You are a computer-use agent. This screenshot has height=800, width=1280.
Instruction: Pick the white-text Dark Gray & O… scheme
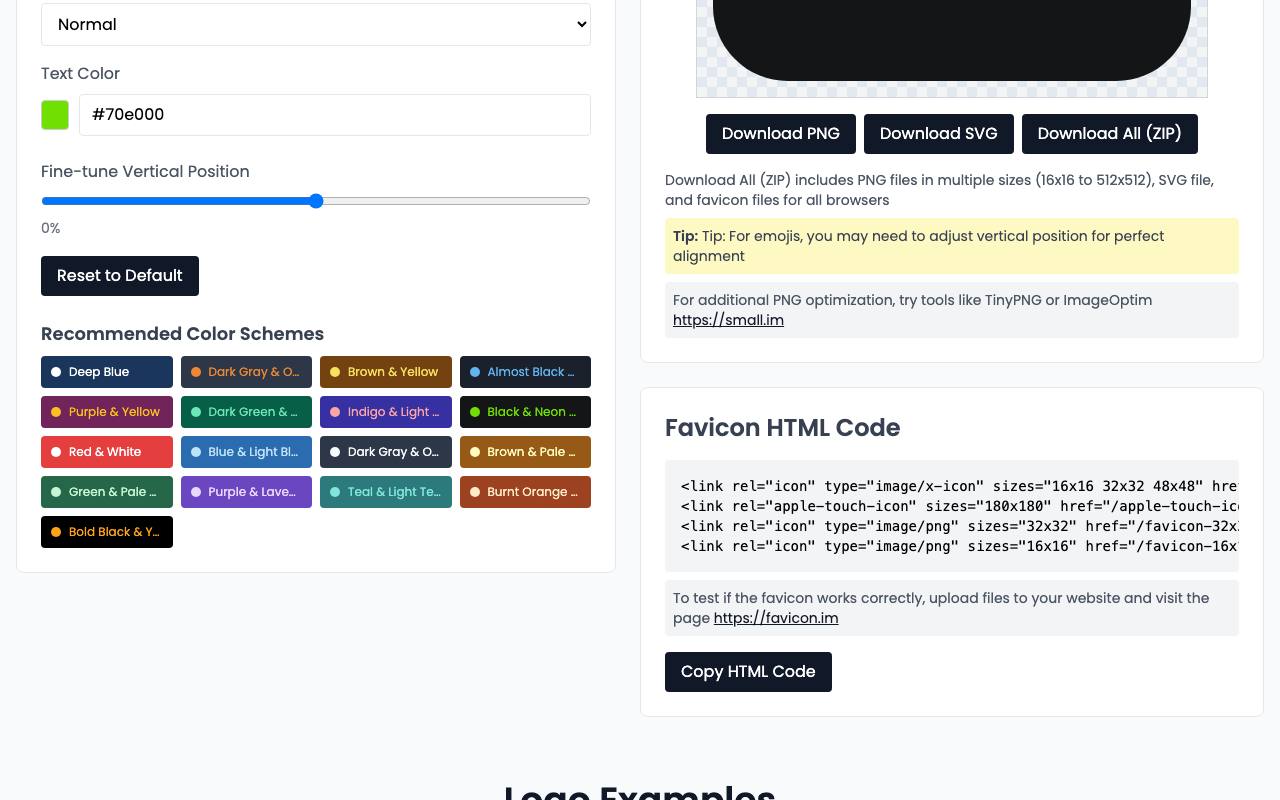386,452
